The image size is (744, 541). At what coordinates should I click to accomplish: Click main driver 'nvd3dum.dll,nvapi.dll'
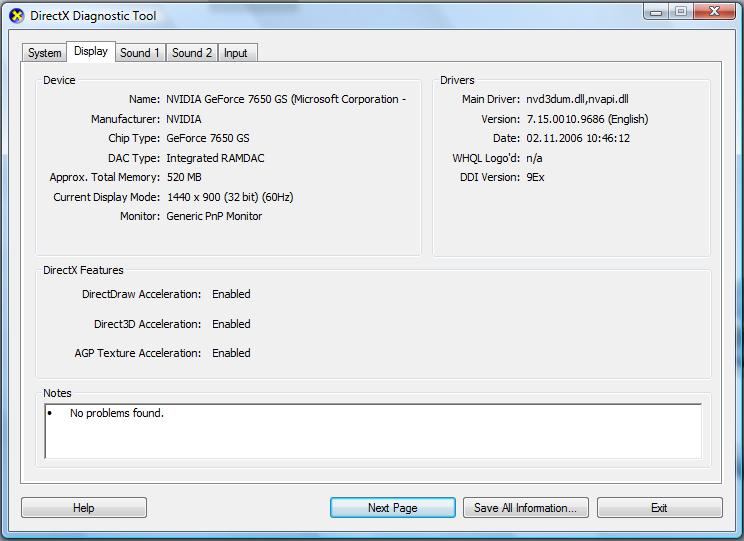577,99
